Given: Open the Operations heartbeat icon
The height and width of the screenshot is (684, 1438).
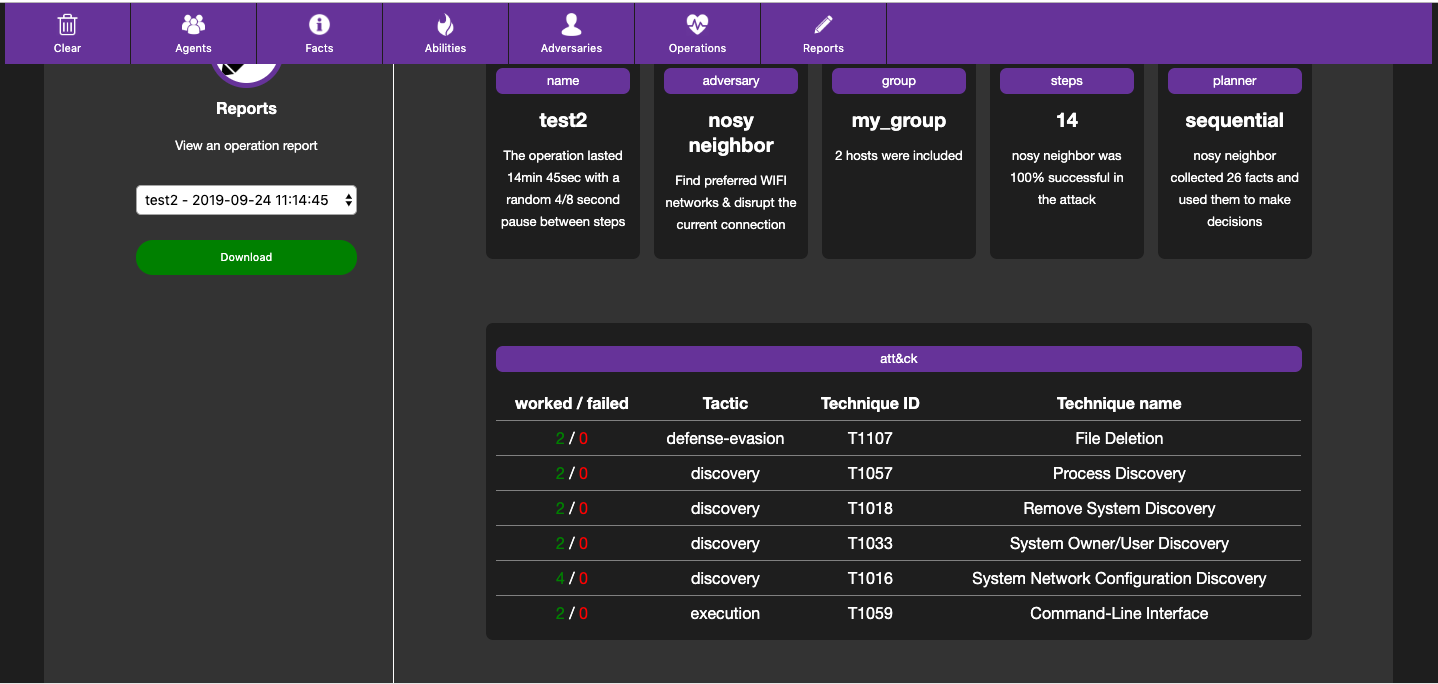Looking at the screenshot, I should coord(697,25).
